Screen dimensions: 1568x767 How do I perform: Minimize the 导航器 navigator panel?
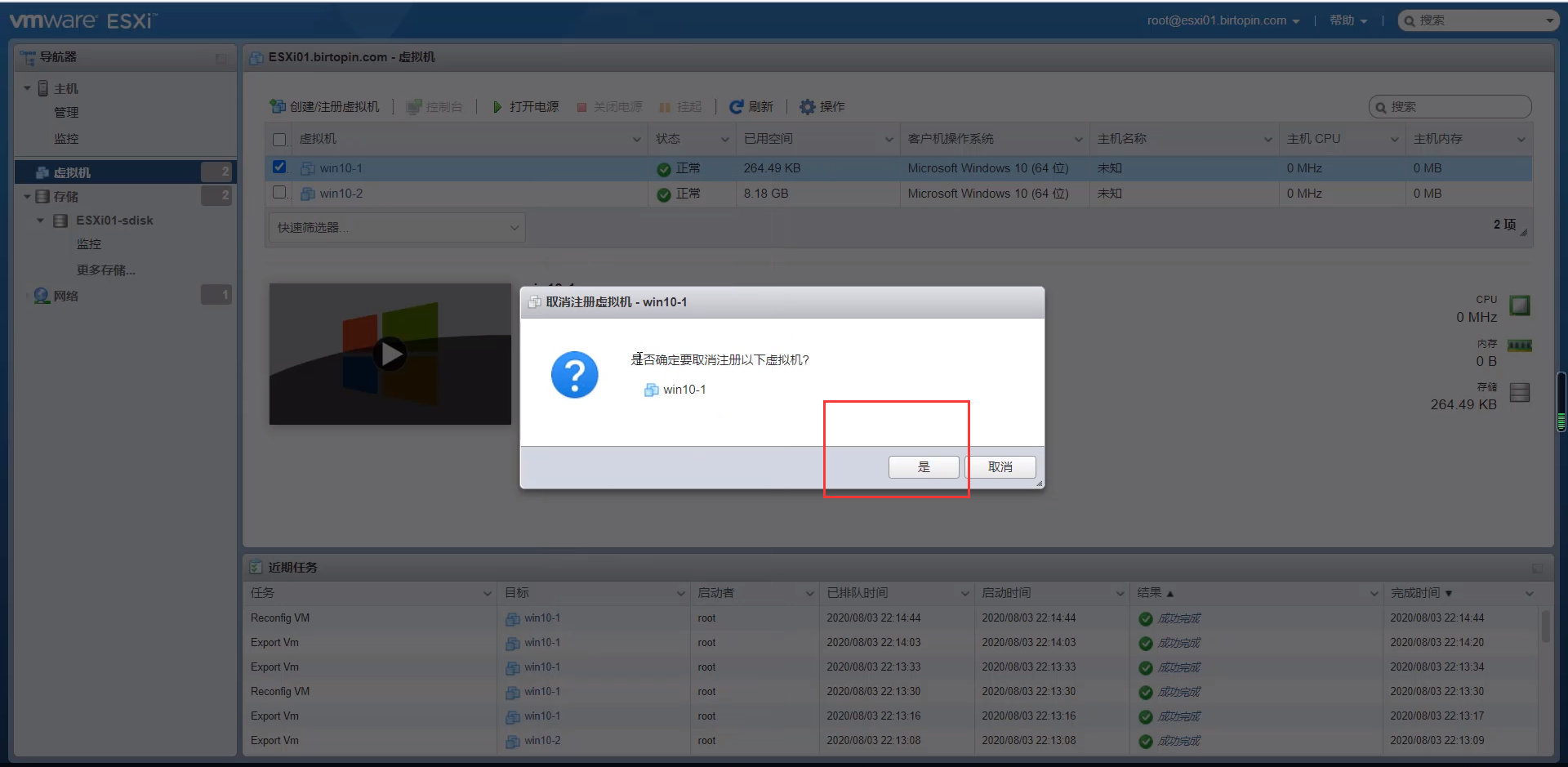click(220, 57)
